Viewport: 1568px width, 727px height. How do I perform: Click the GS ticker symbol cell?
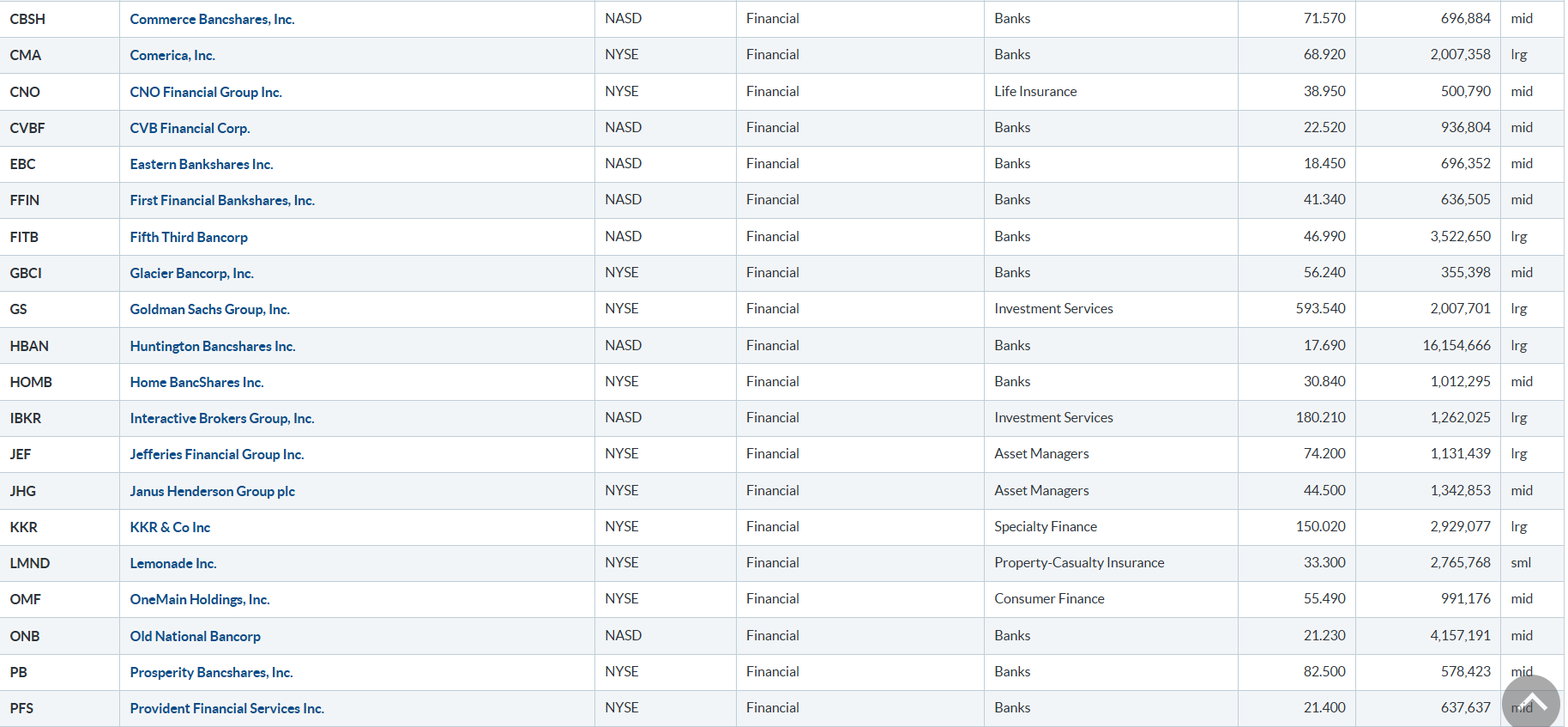[x=19, y=309]
